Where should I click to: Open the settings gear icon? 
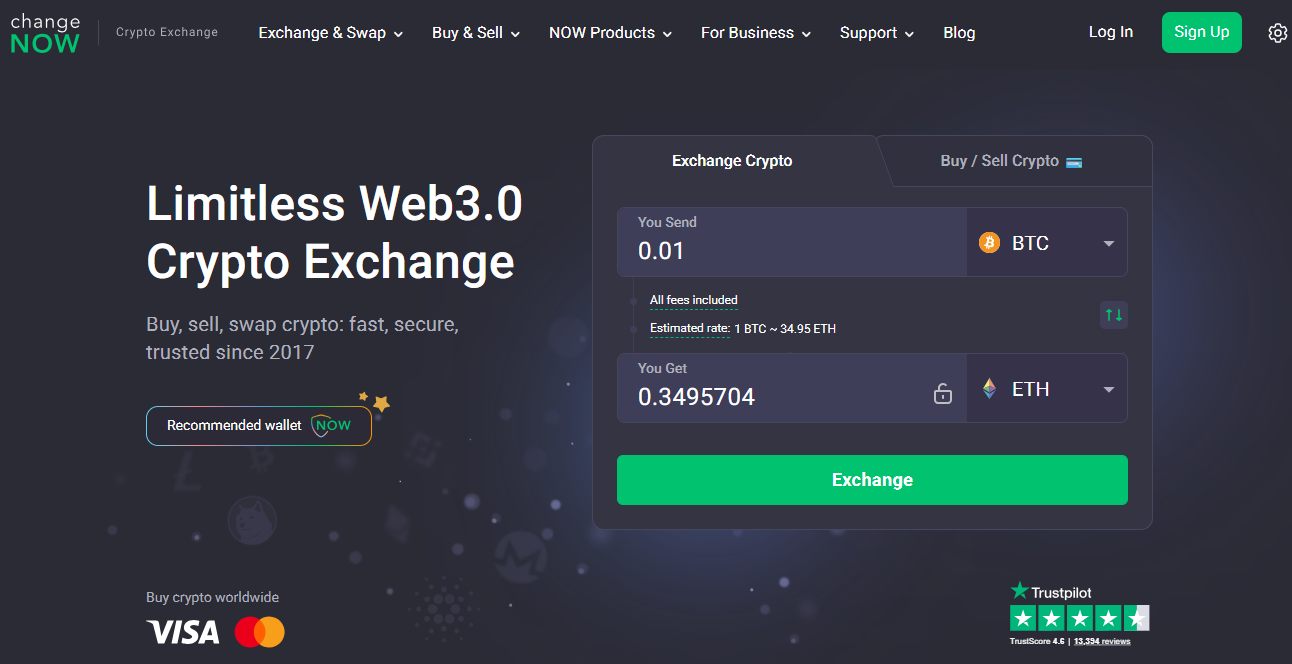click(1277, 33)
